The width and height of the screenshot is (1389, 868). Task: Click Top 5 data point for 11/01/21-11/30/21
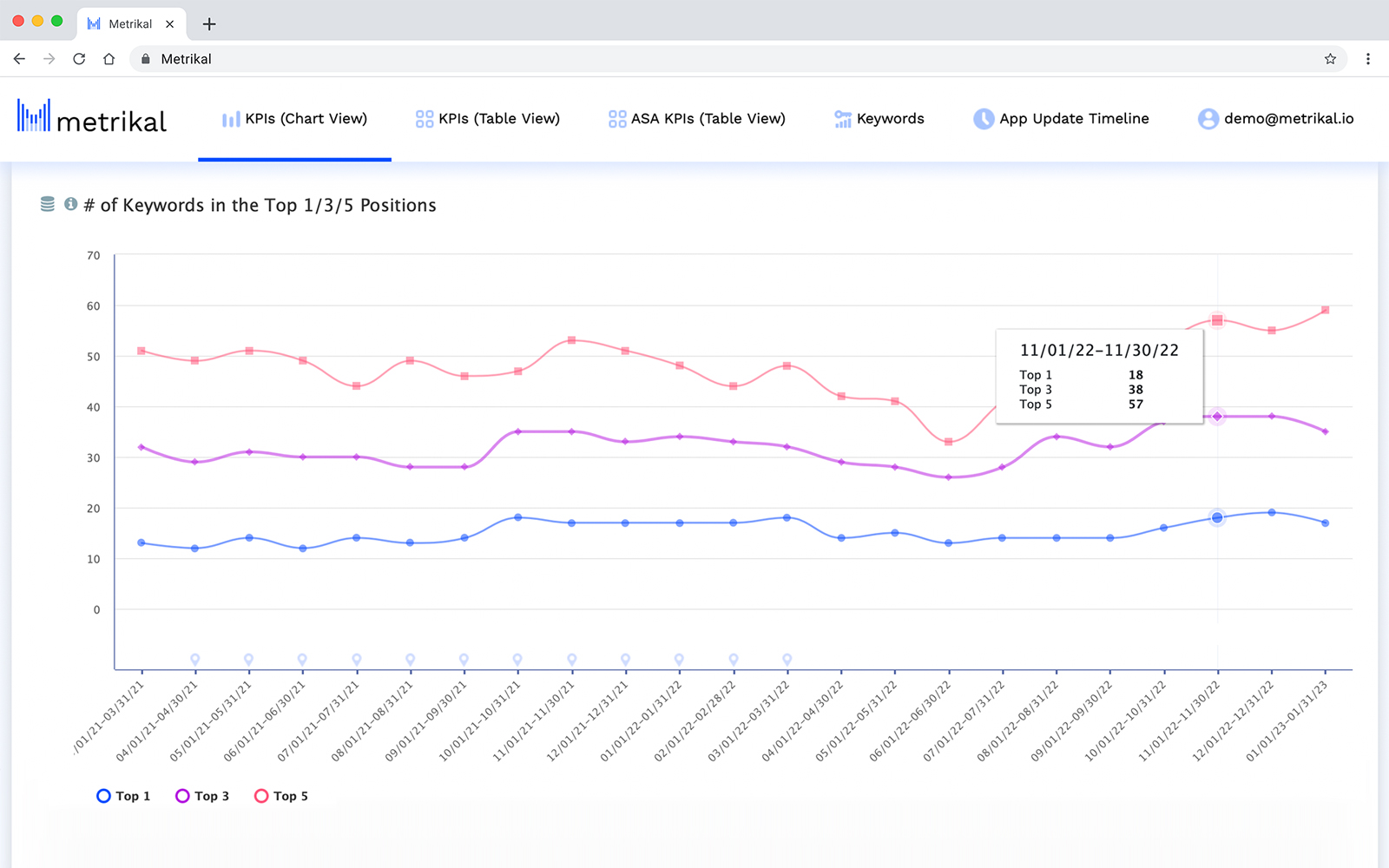pyautogui.click(x=571, y=340)
